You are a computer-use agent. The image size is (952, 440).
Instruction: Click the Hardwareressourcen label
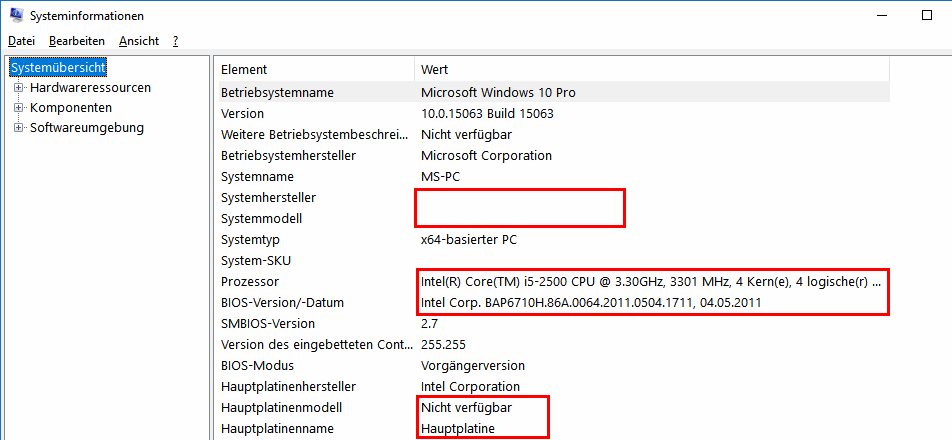tap(90, 87)
